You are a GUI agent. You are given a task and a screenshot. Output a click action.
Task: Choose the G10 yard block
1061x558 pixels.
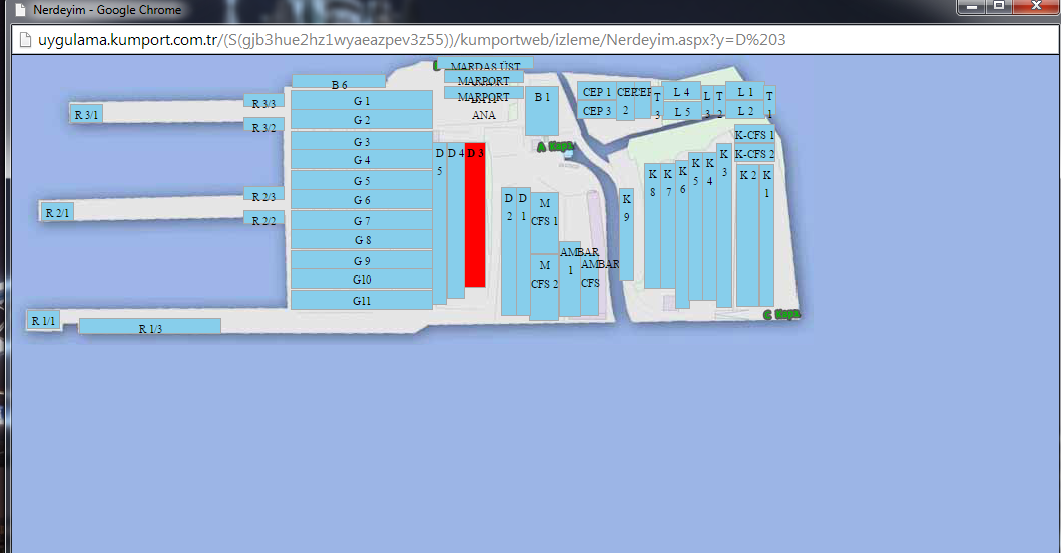[362, 279]
